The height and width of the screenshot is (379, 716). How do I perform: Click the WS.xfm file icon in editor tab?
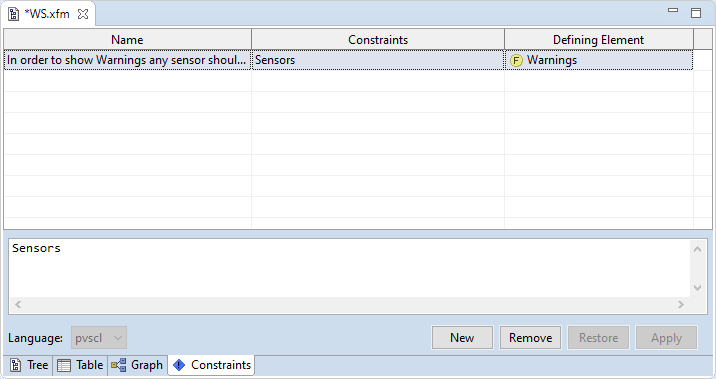coord(14,14)
